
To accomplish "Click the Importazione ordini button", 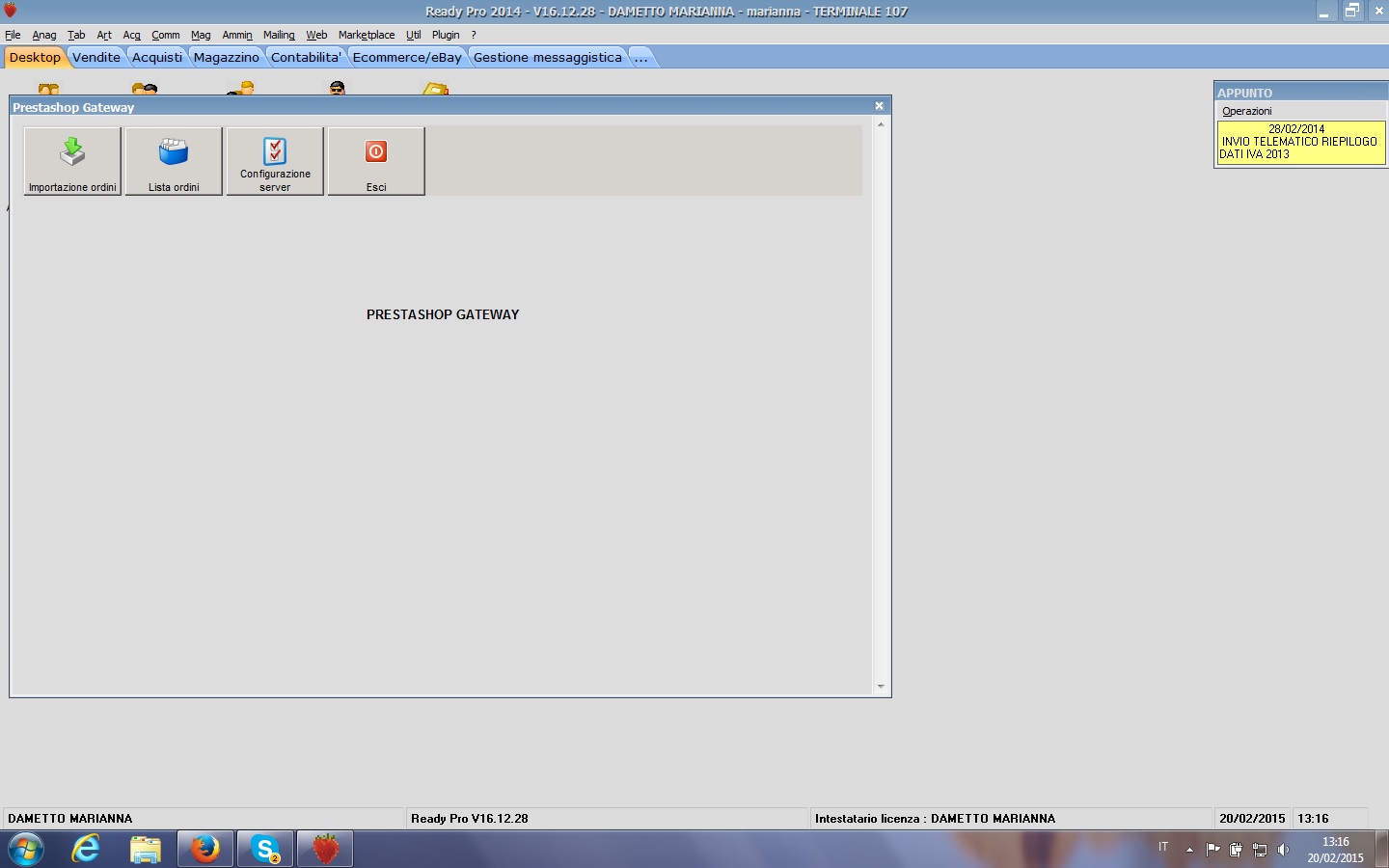I will coord(72,161).
